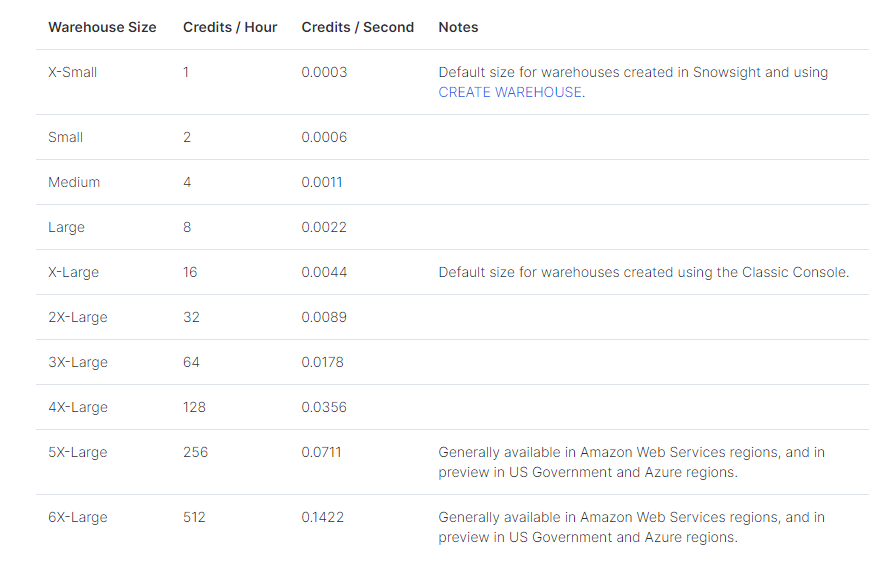Click the Notes column header
The width and height of the screenshot is (892, 576).
(458, 27)
